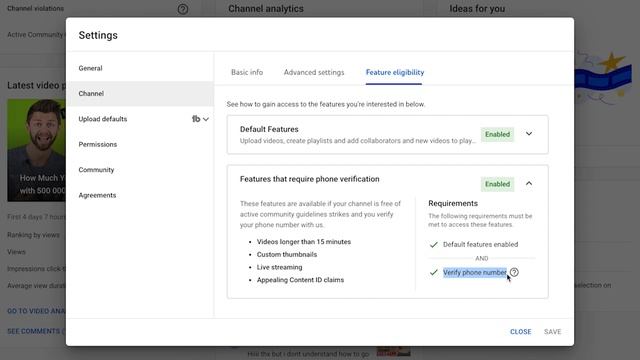Click Enabled badge on phone verification features
Viewport: 640px width, 360px height.
coord(497,184)
